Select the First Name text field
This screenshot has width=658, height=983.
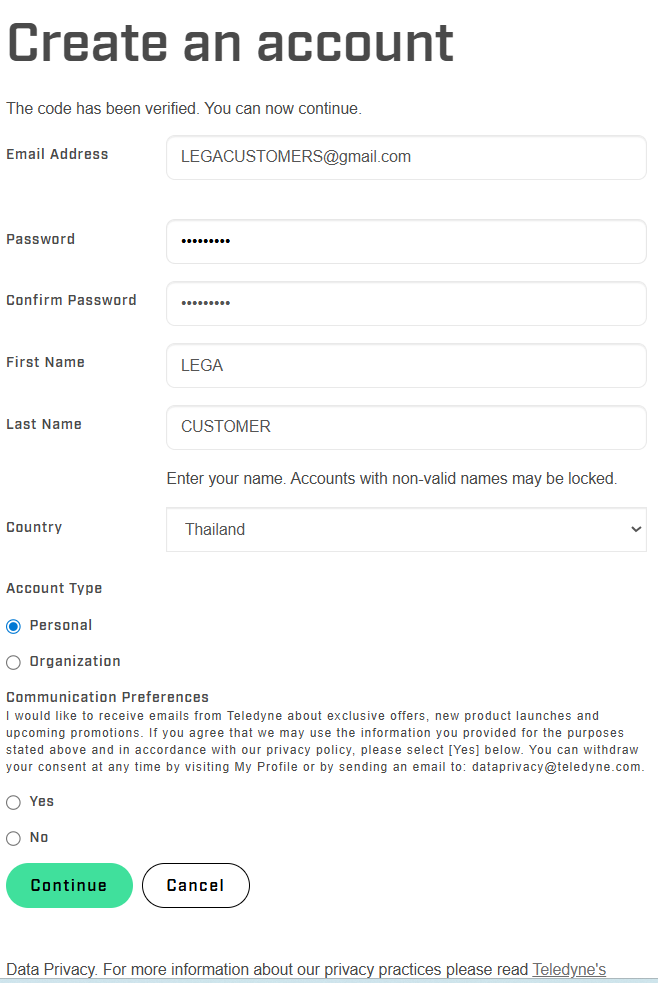point(406,365)
